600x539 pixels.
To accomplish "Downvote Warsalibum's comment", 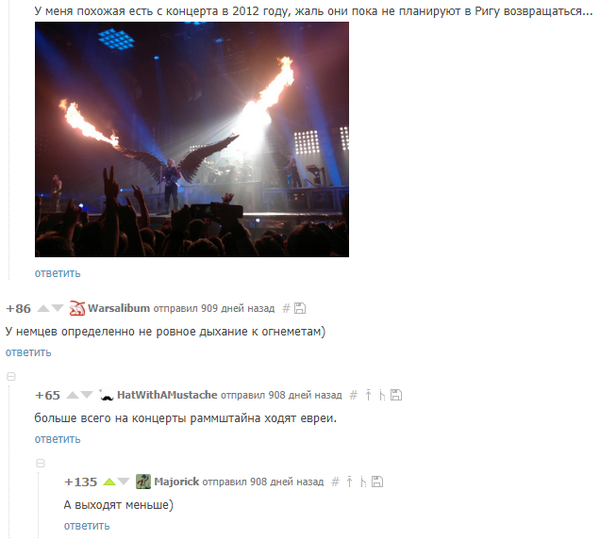I will 57,308.
